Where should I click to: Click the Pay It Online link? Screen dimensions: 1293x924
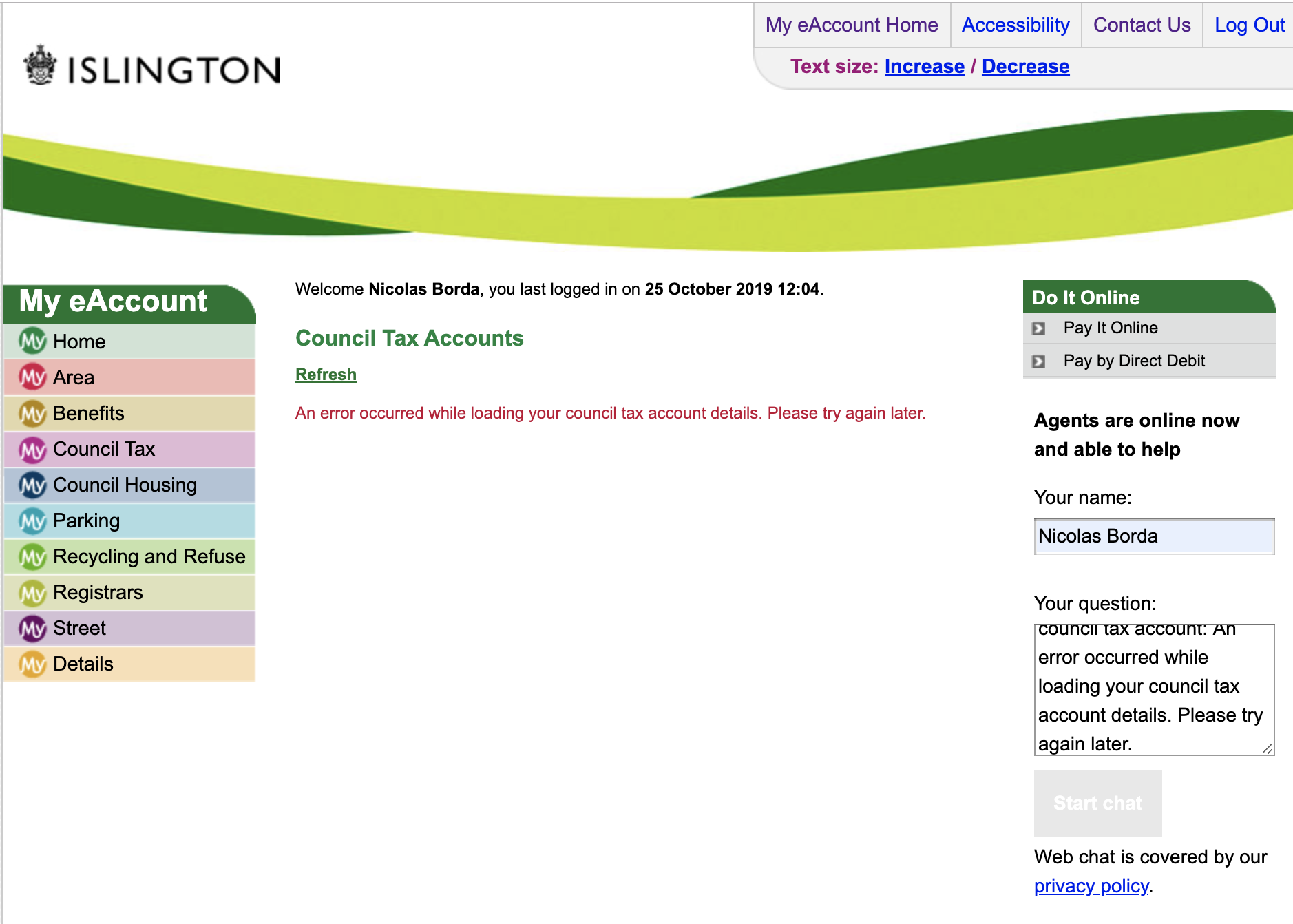pyautogui.click(x=1110, y=328)
